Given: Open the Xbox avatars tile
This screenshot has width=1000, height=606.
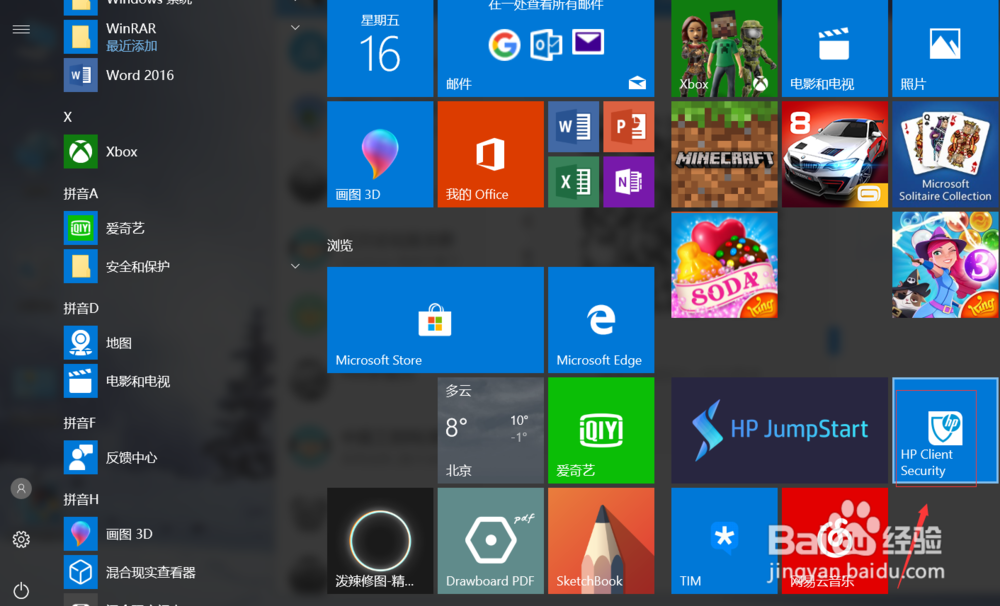Looking at the screenshot, I should (724, 48).
